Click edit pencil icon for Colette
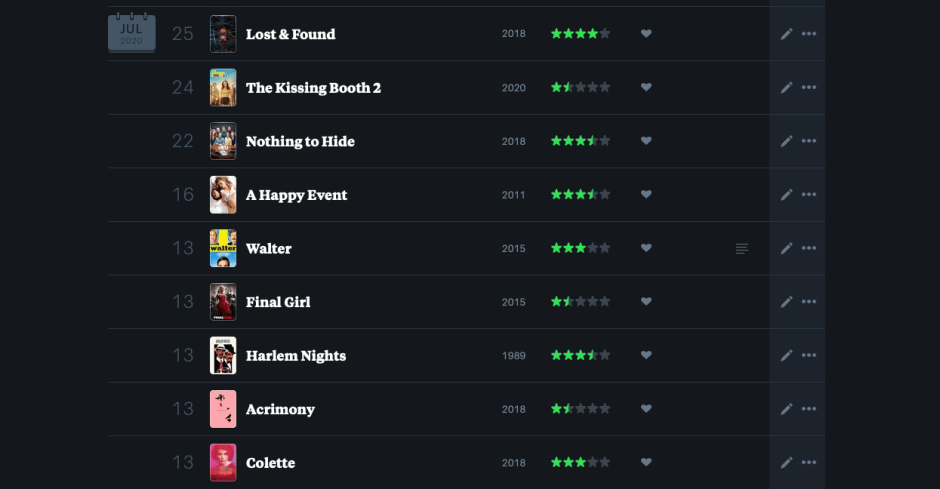The height and width of the screenshot is (489, 940). (786, 463)
